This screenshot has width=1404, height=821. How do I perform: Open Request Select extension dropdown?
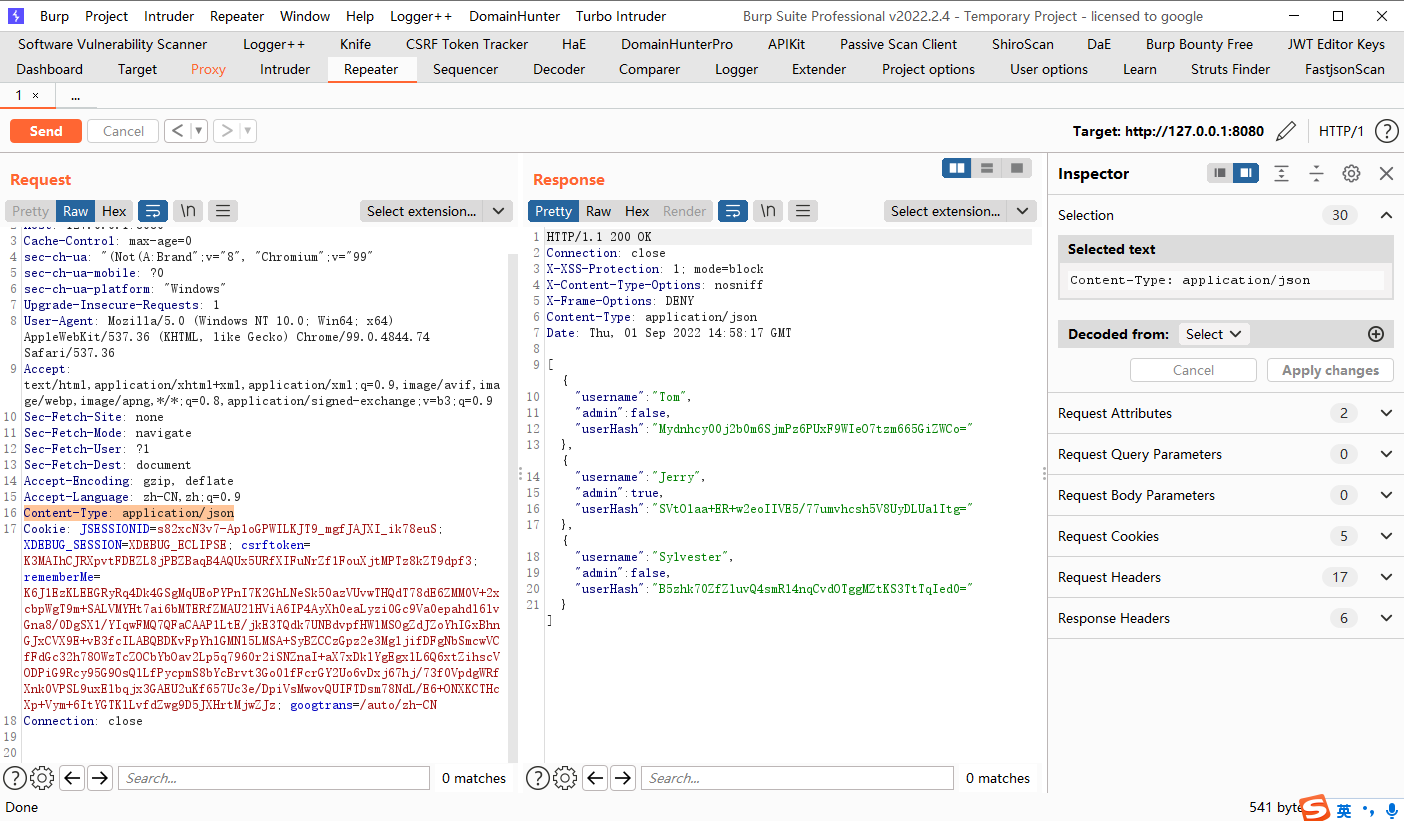(436, 211)
